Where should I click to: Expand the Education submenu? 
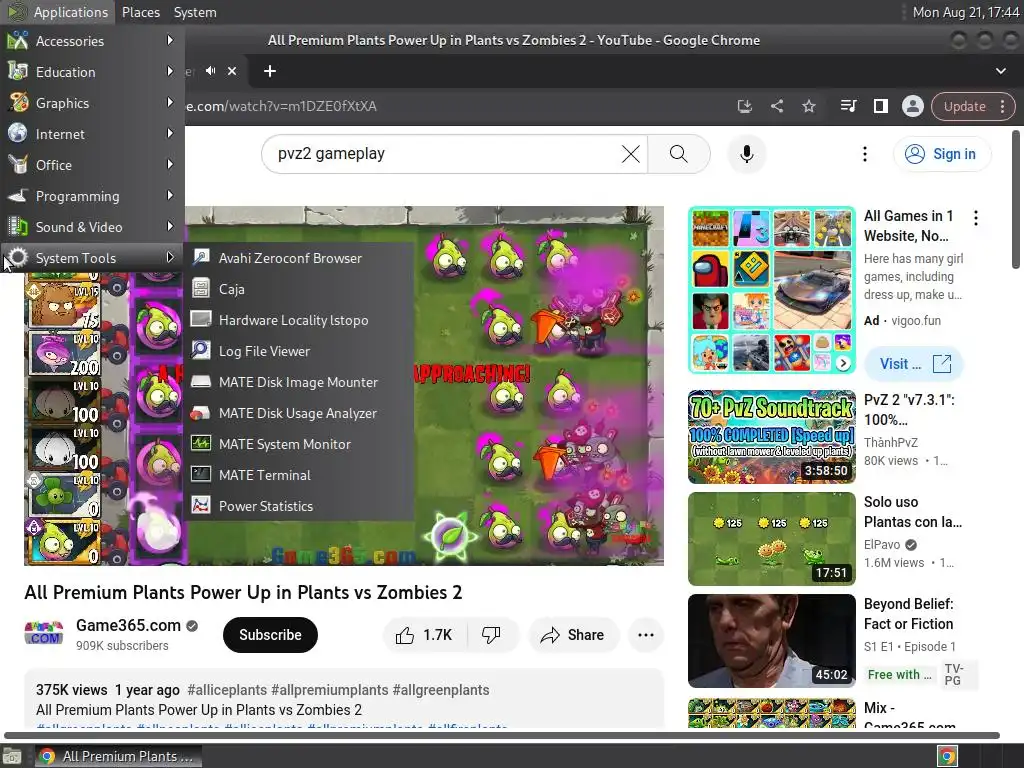coord(92,72)
